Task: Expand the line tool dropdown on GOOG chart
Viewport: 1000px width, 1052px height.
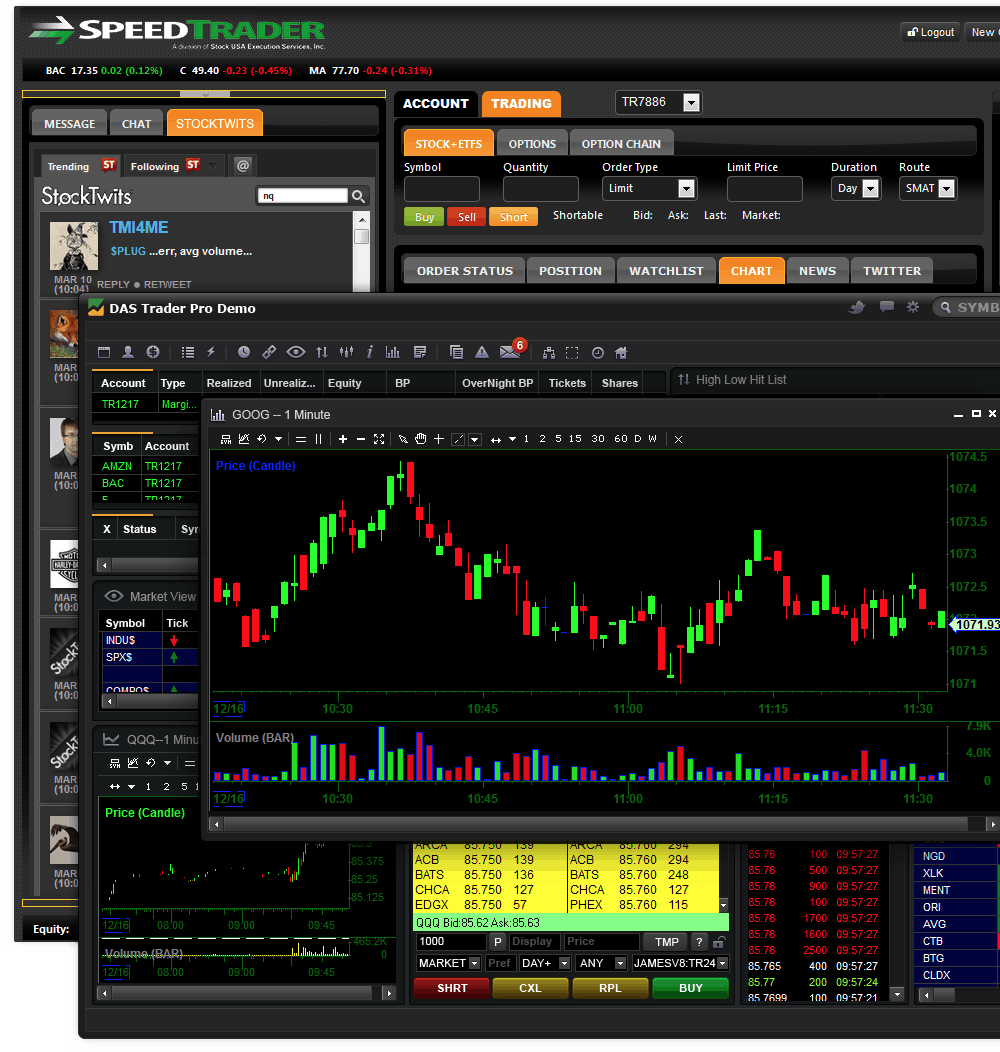Action: click(475, 439)
